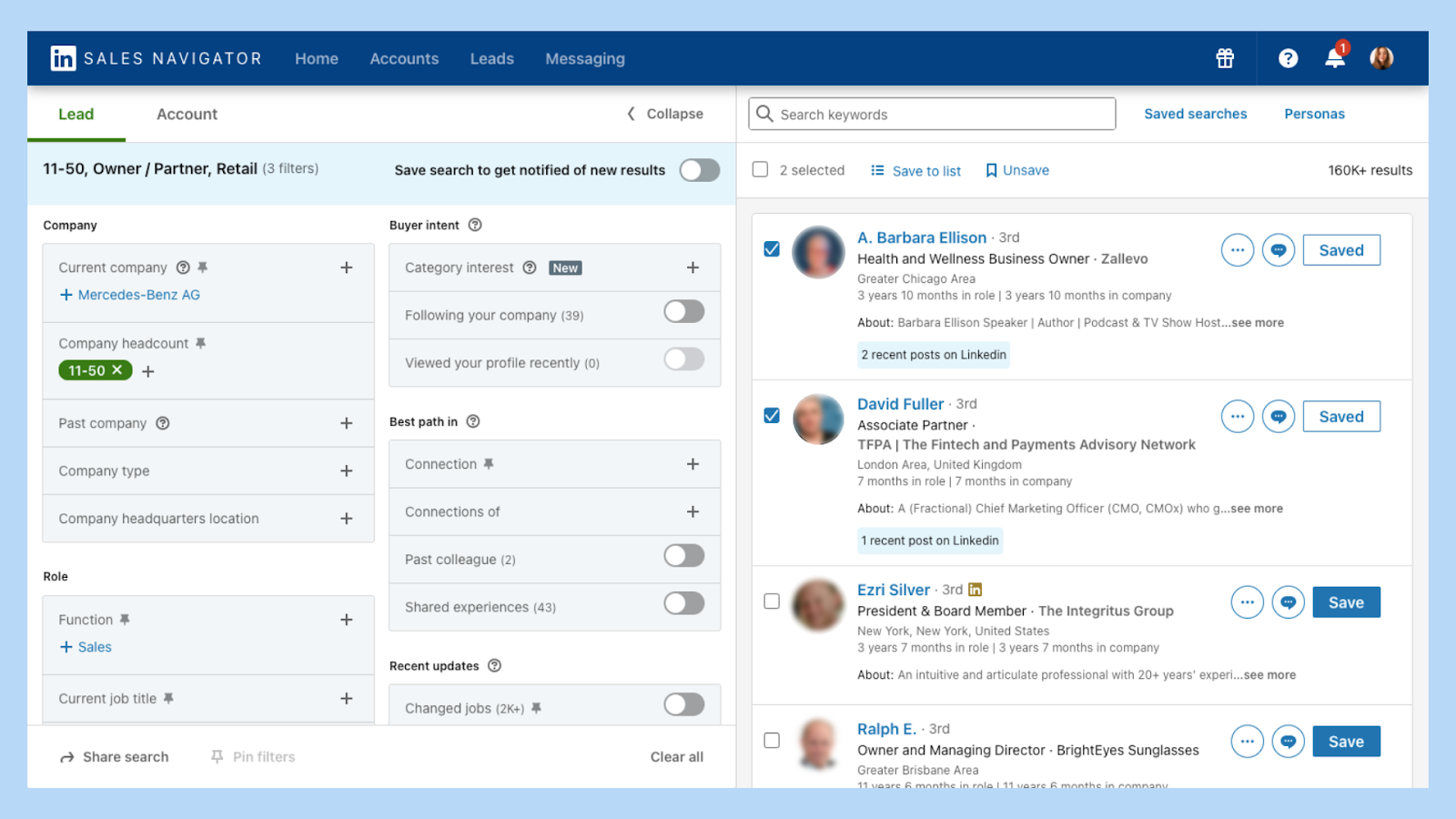The image size is (1456, 819).
Task: Click Save to list
Action: 915,170
